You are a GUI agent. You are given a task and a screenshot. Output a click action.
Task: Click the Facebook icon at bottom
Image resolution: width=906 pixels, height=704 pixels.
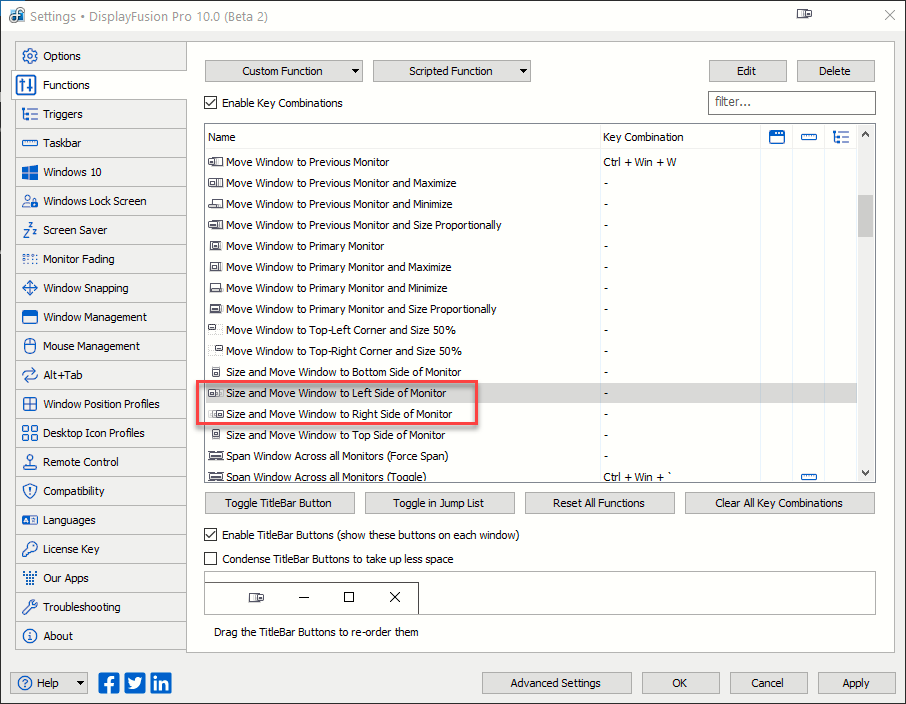(109, 683)
